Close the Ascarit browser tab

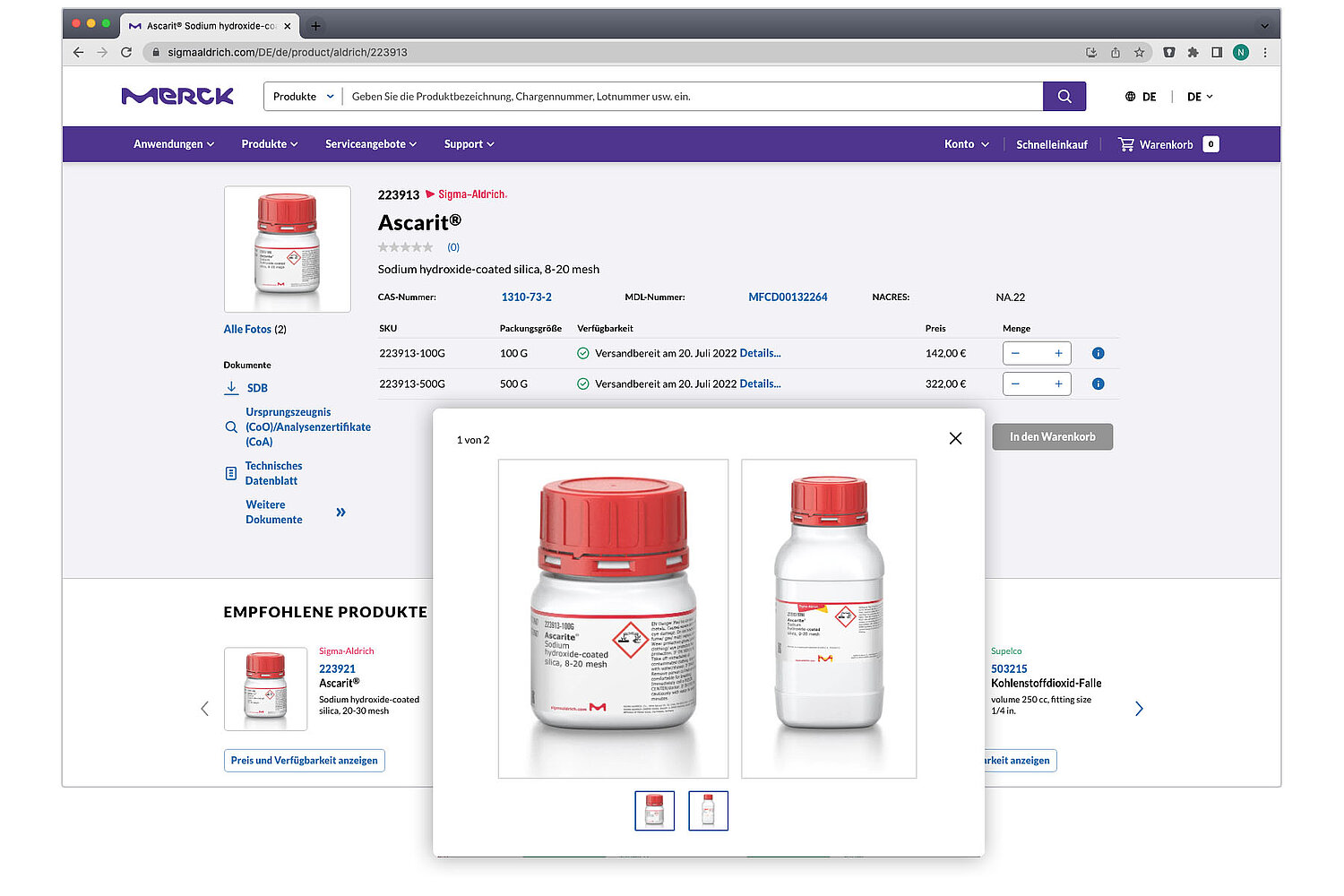pos(288,26)
